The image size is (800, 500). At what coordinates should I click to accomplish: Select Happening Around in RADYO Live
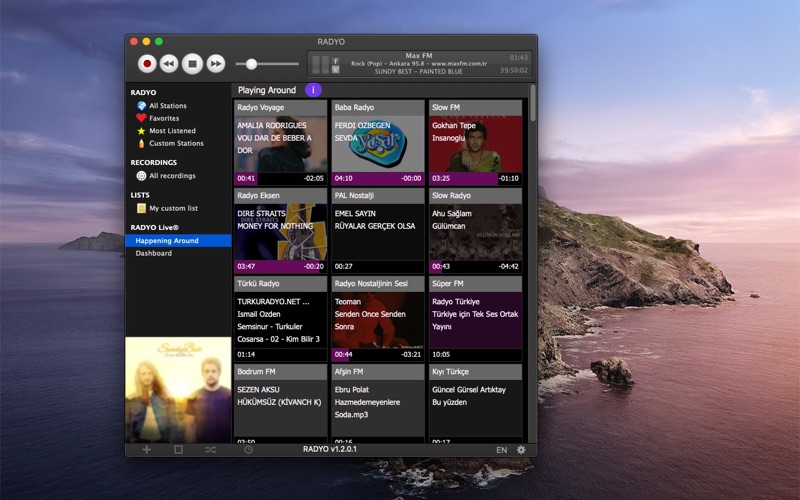click(x=178, y=240)
